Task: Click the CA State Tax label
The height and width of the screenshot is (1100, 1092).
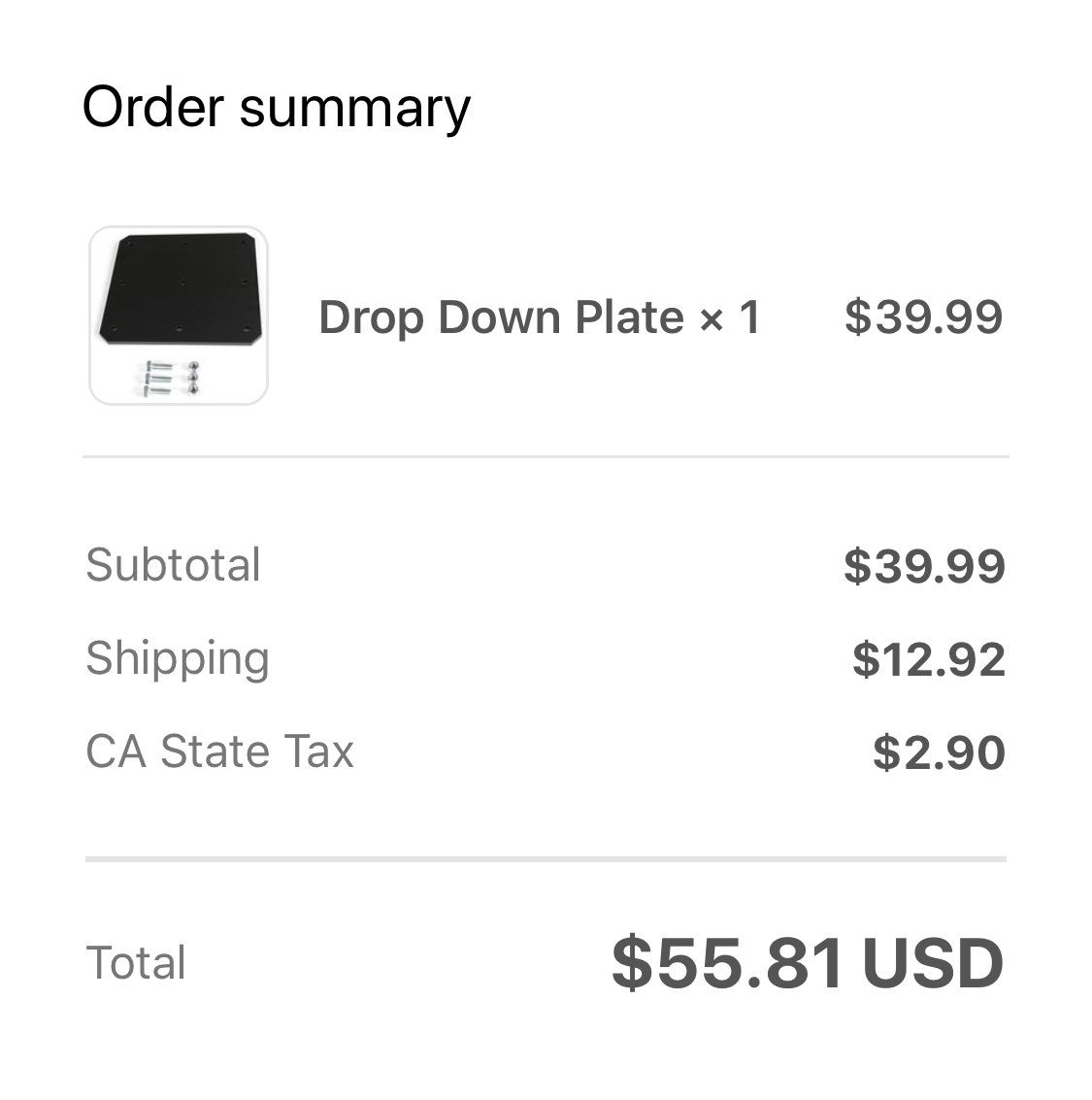Action: 219,751
